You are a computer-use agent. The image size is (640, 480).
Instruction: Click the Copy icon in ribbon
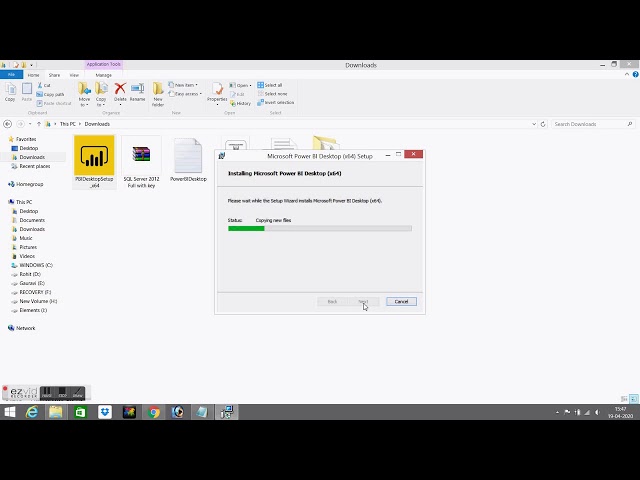point(10,92)
